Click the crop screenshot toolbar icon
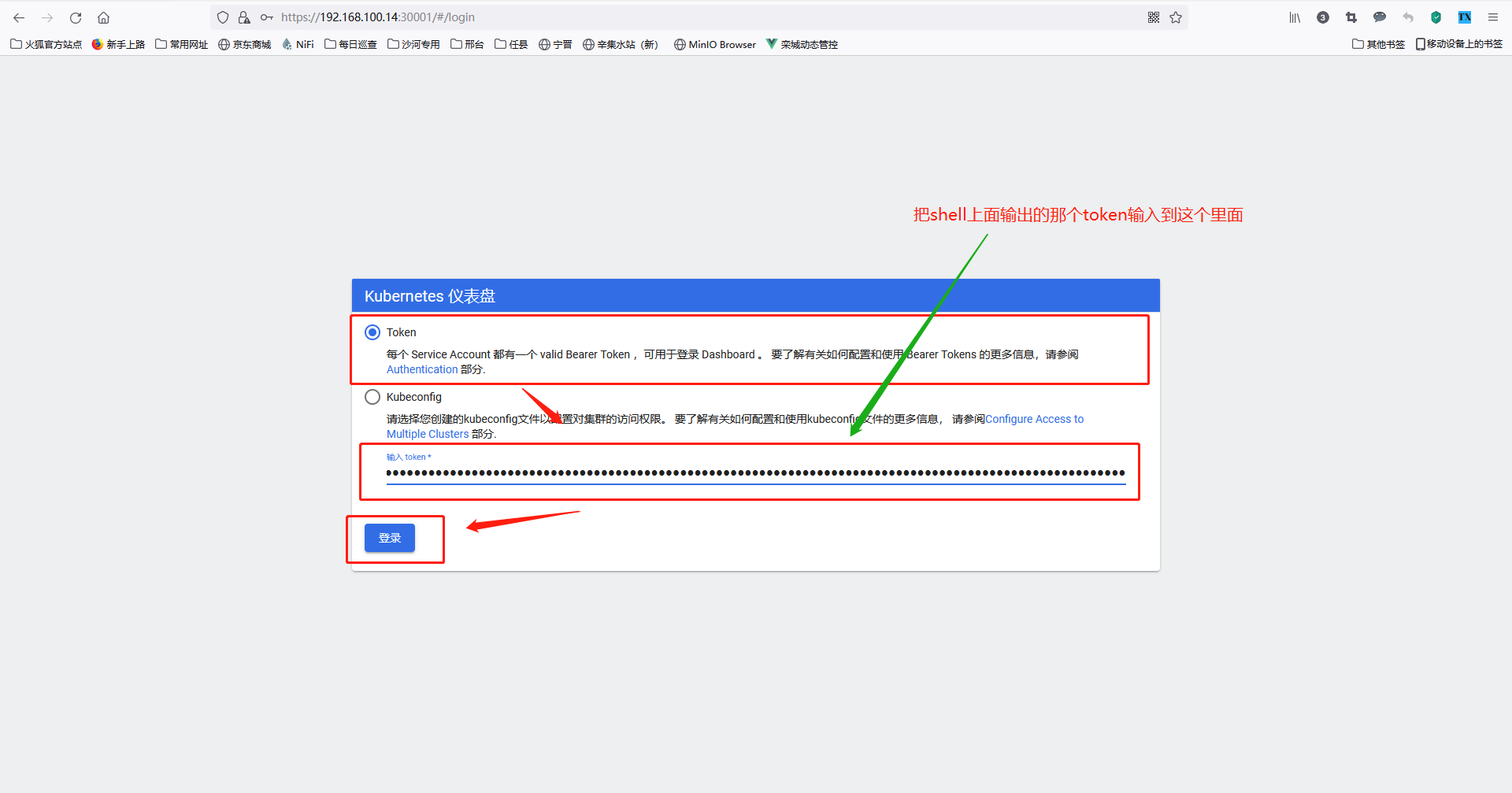The image size is (1512, 793). coord(1351,17)
